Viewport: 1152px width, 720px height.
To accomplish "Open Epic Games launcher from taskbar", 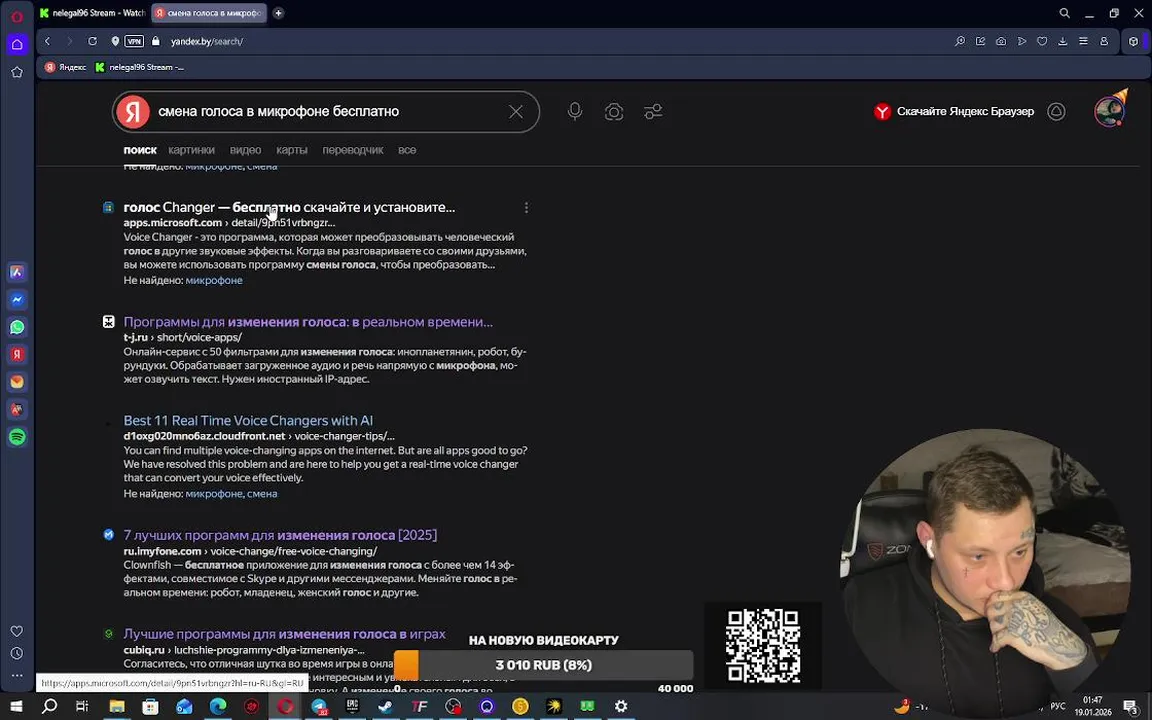I will click(352, 707).
